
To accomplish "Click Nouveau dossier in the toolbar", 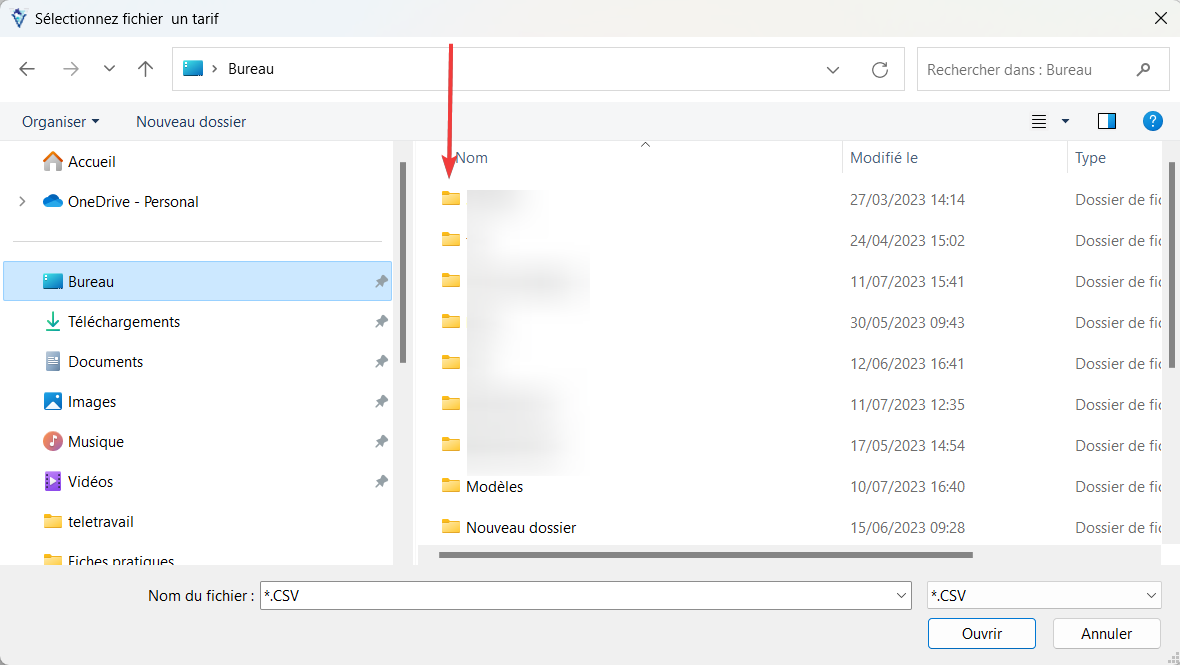I will tap(191, 121).
